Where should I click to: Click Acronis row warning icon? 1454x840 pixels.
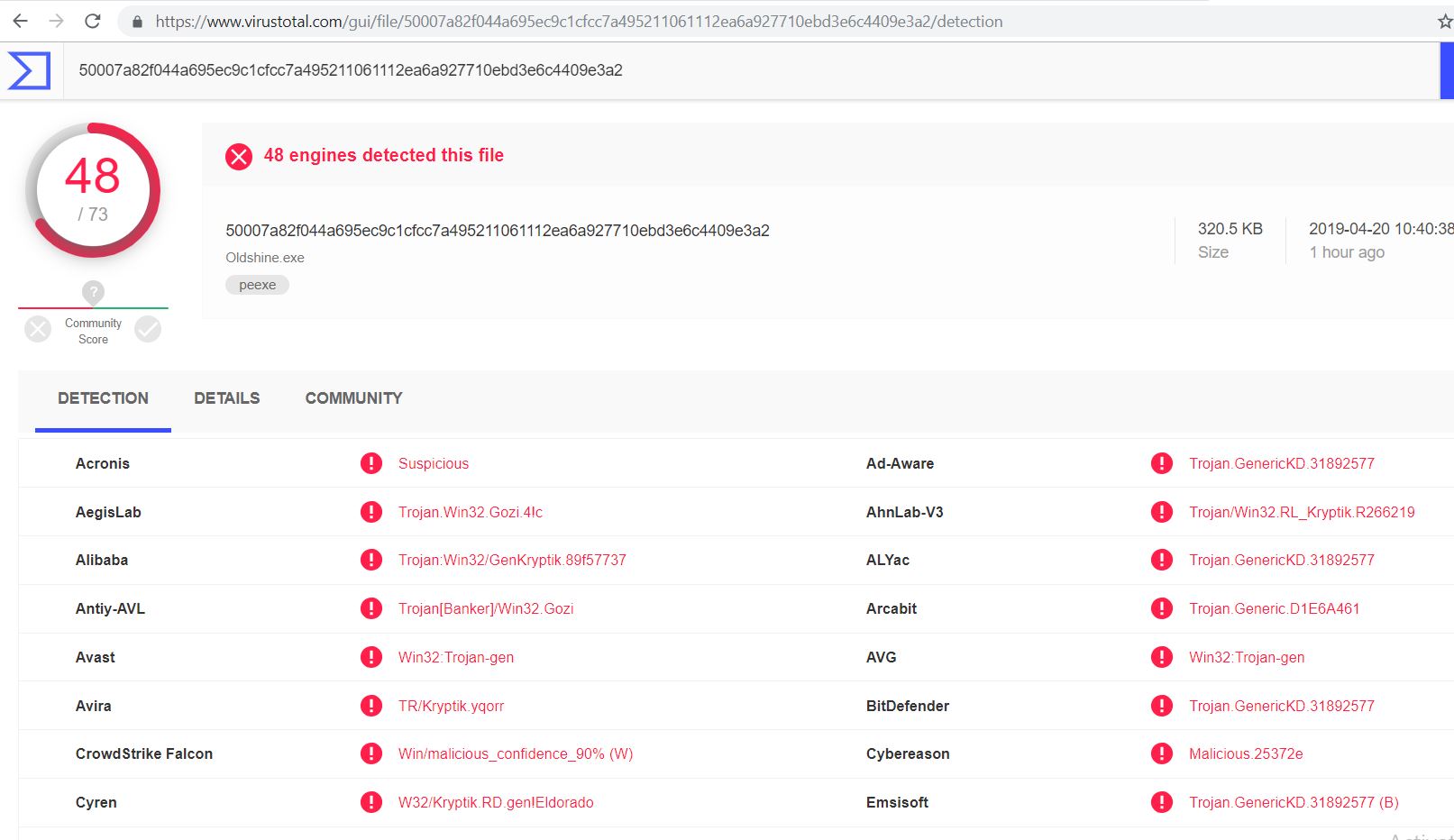[371, 463]
